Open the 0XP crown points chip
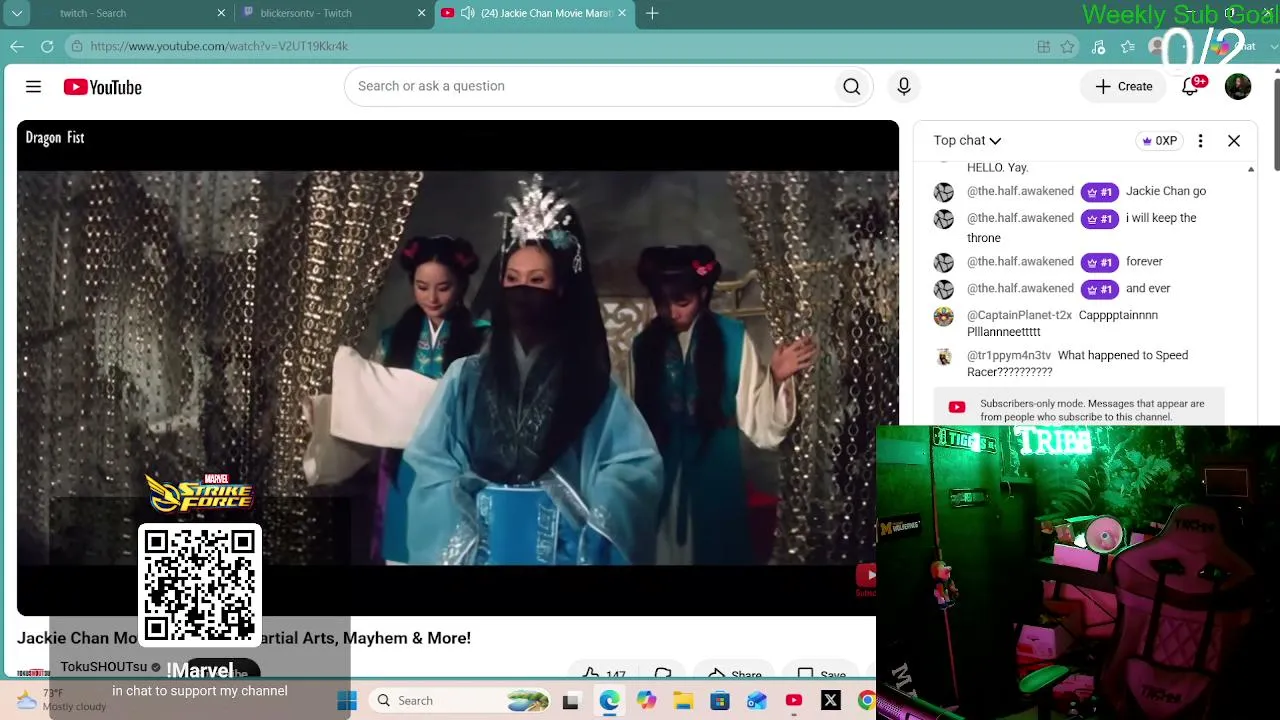 [1160, 141]
